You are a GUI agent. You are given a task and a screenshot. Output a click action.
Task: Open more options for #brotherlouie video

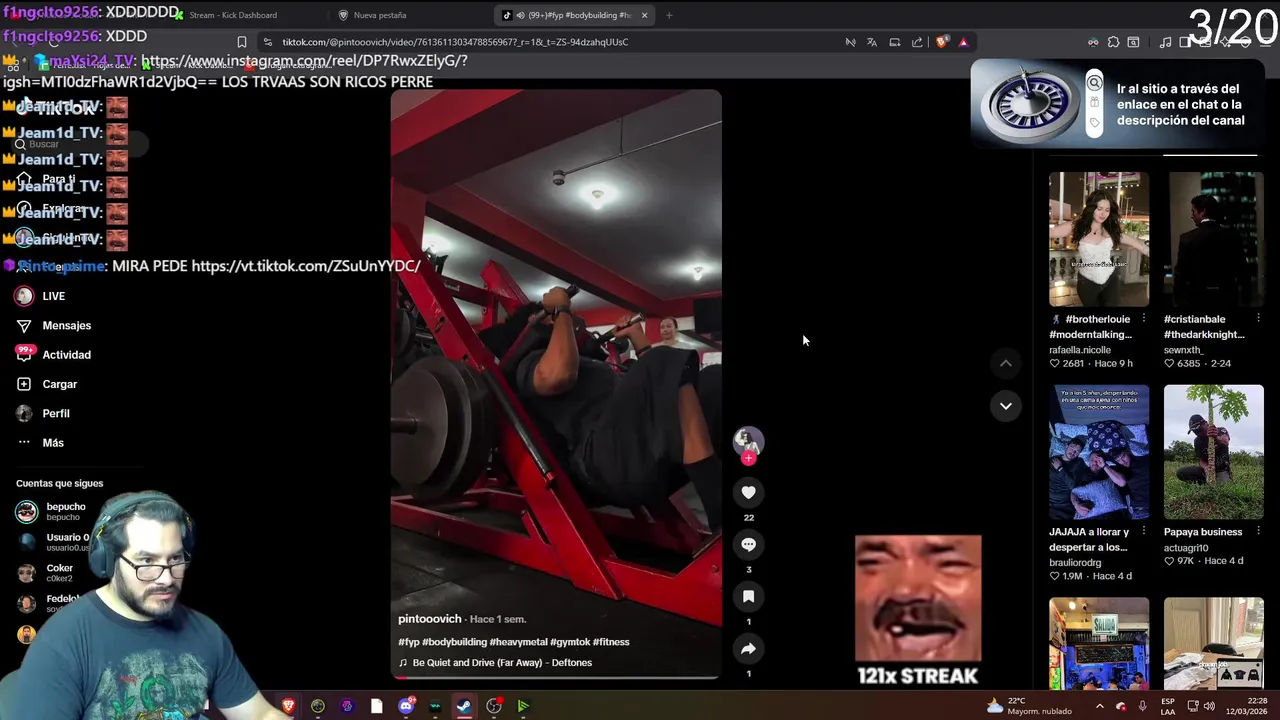point(1144,319)
